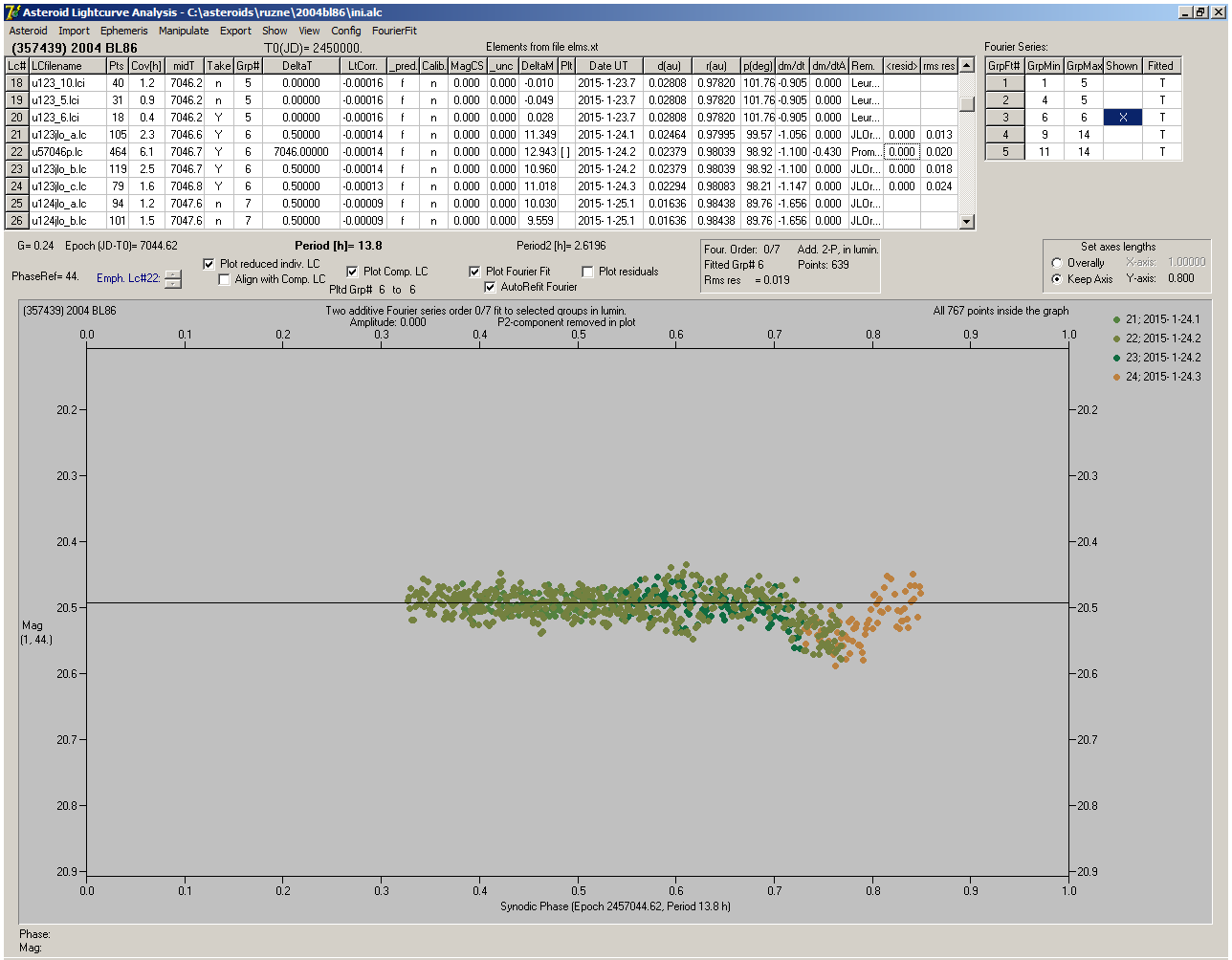This screenshot has height=960, width=1232.
Task: Click filename u57046p.lc cell
Action: 67,152
